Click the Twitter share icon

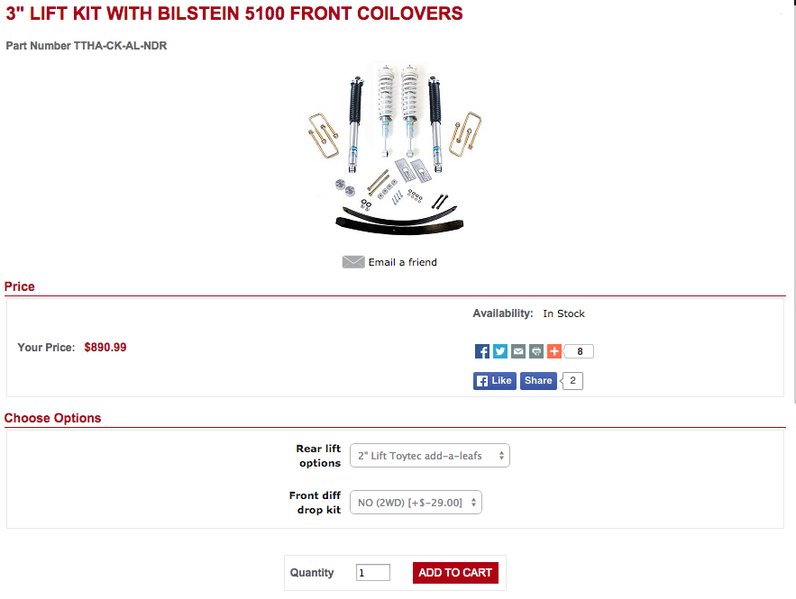tap(500, 351)
